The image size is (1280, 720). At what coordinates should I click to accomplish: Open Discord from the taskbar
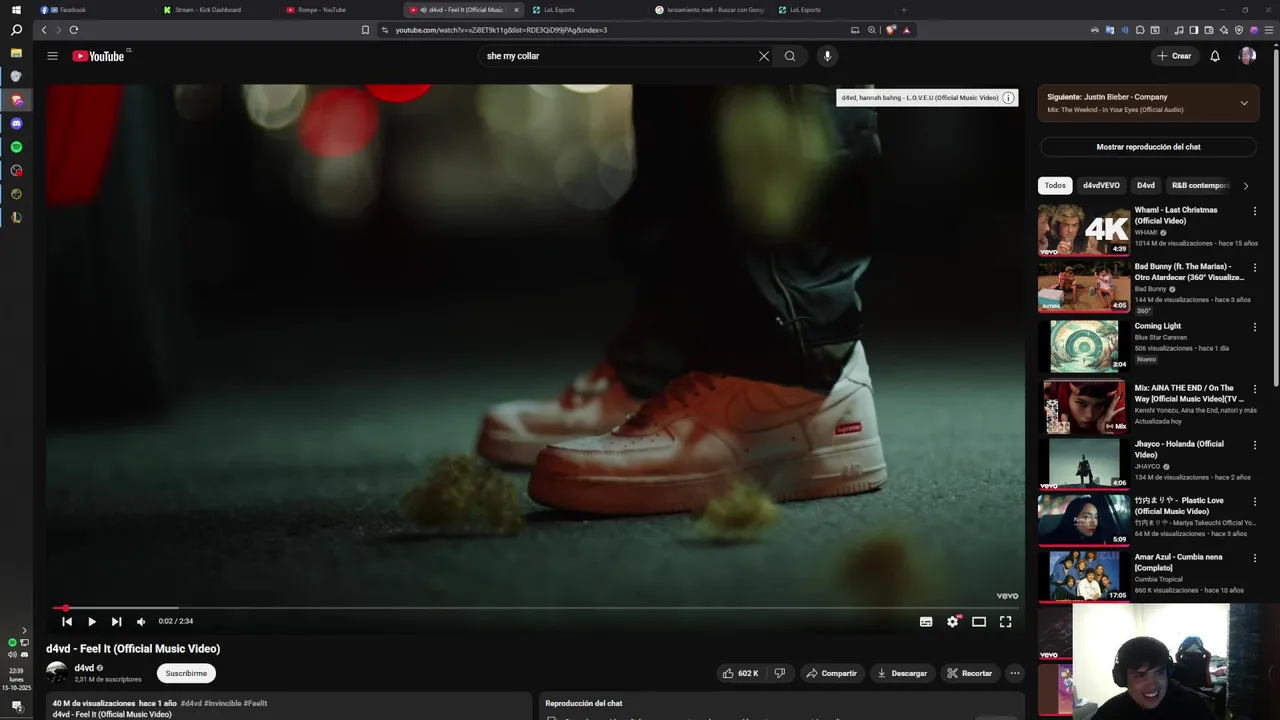pos(16,124)
